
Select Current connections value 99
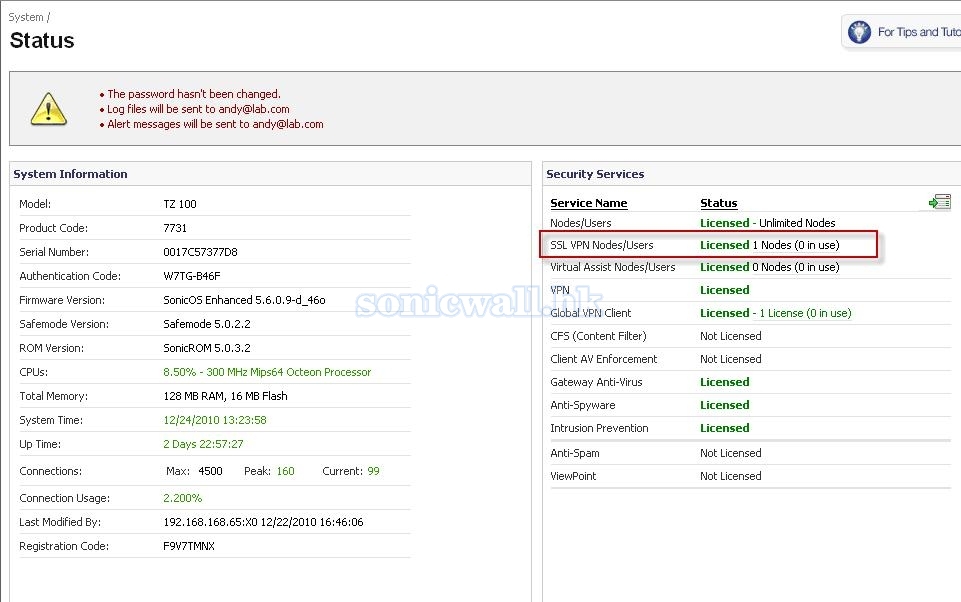pyautogui.click(x=373, y=471)
